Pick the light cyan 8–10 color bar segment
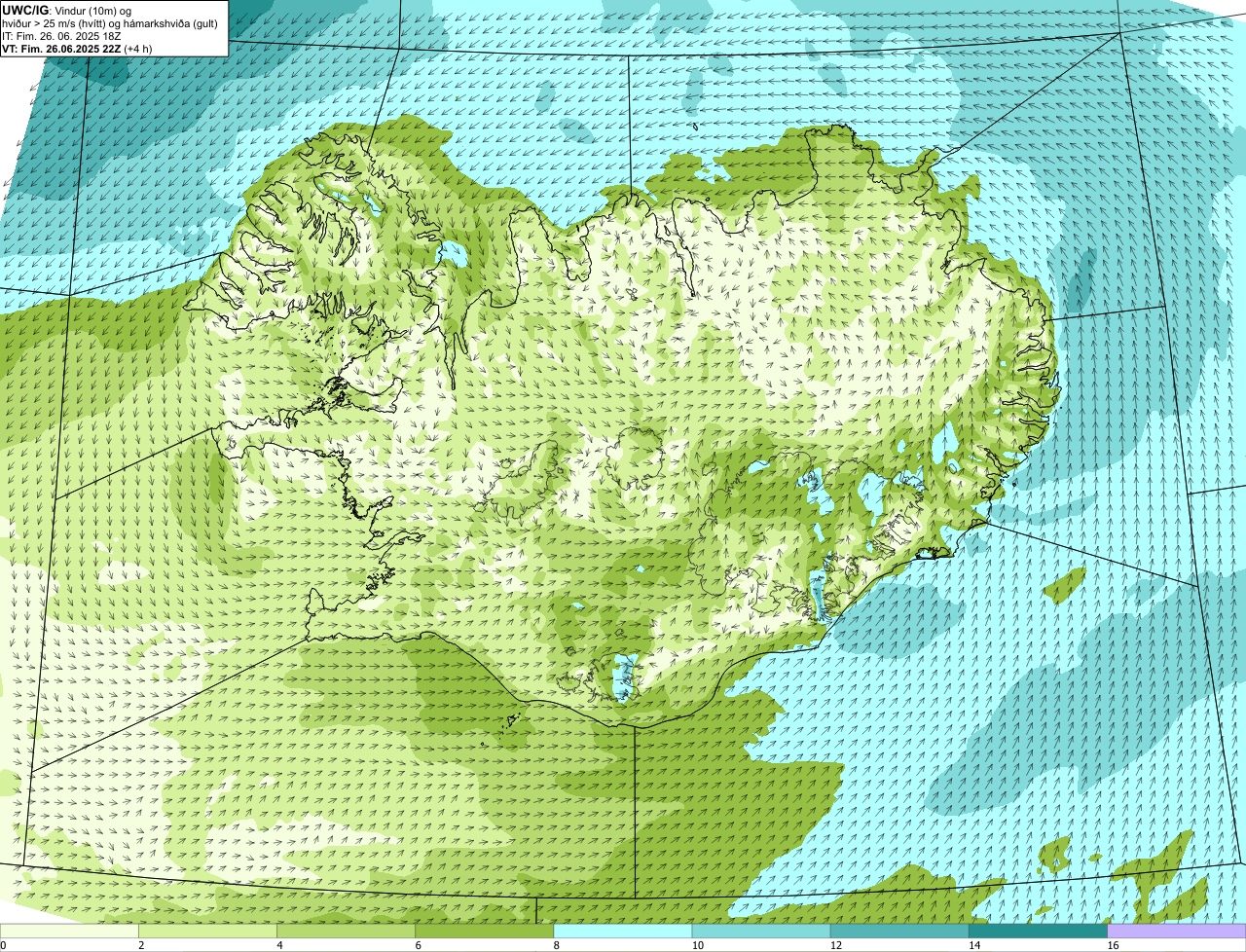The height and width of the screenshot is (952, 1246). coord(623,931)
